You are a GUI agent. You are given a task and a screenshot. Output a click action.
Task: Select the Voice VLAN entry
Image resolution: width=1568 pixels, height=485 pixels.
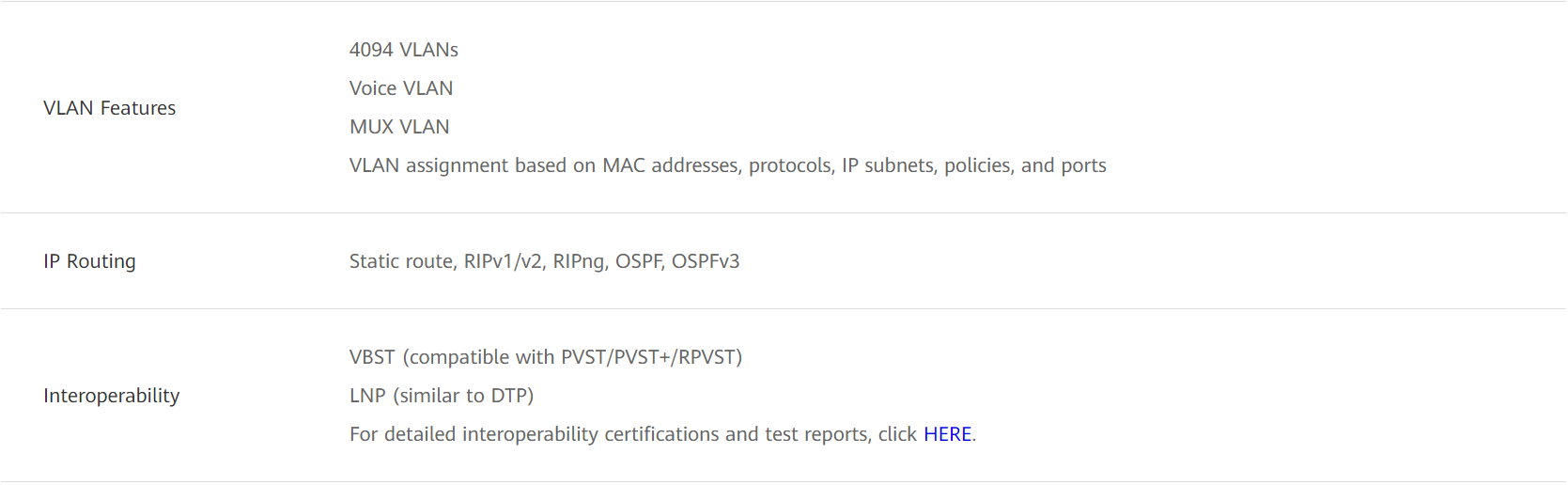point(401,88)
